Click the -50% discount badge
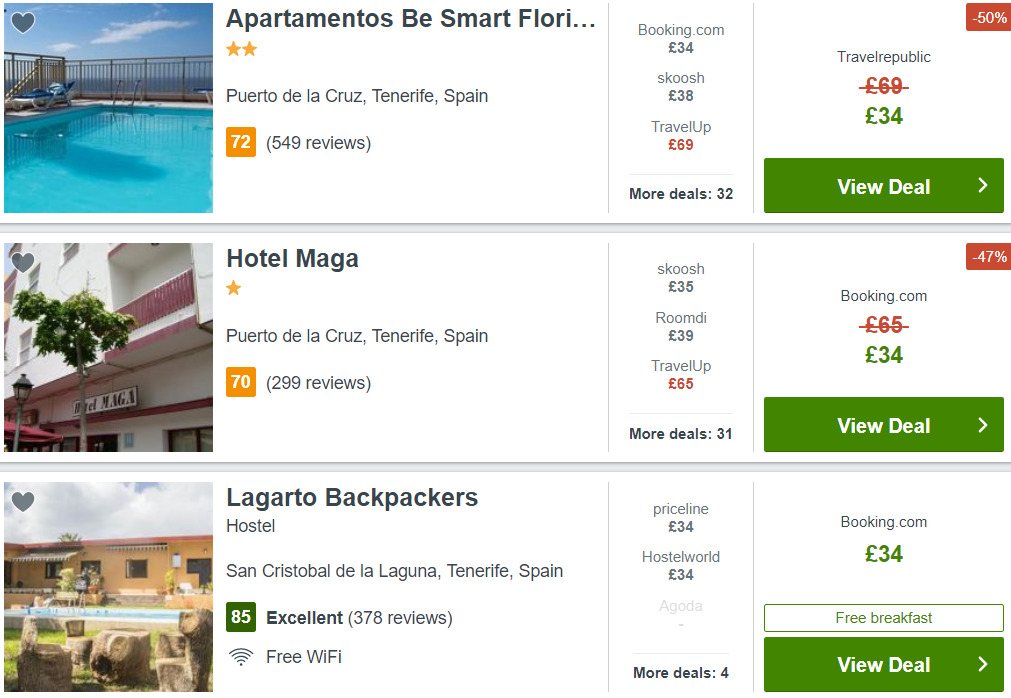Image resolution: width=1011 pixels, height=698 pixels. (988, 17)
